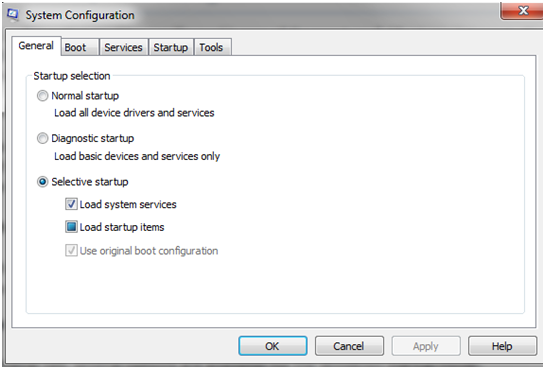Go to the Tools tab
Image resolution: width=545 pixels, height=369 pixels.
[212, 47]
